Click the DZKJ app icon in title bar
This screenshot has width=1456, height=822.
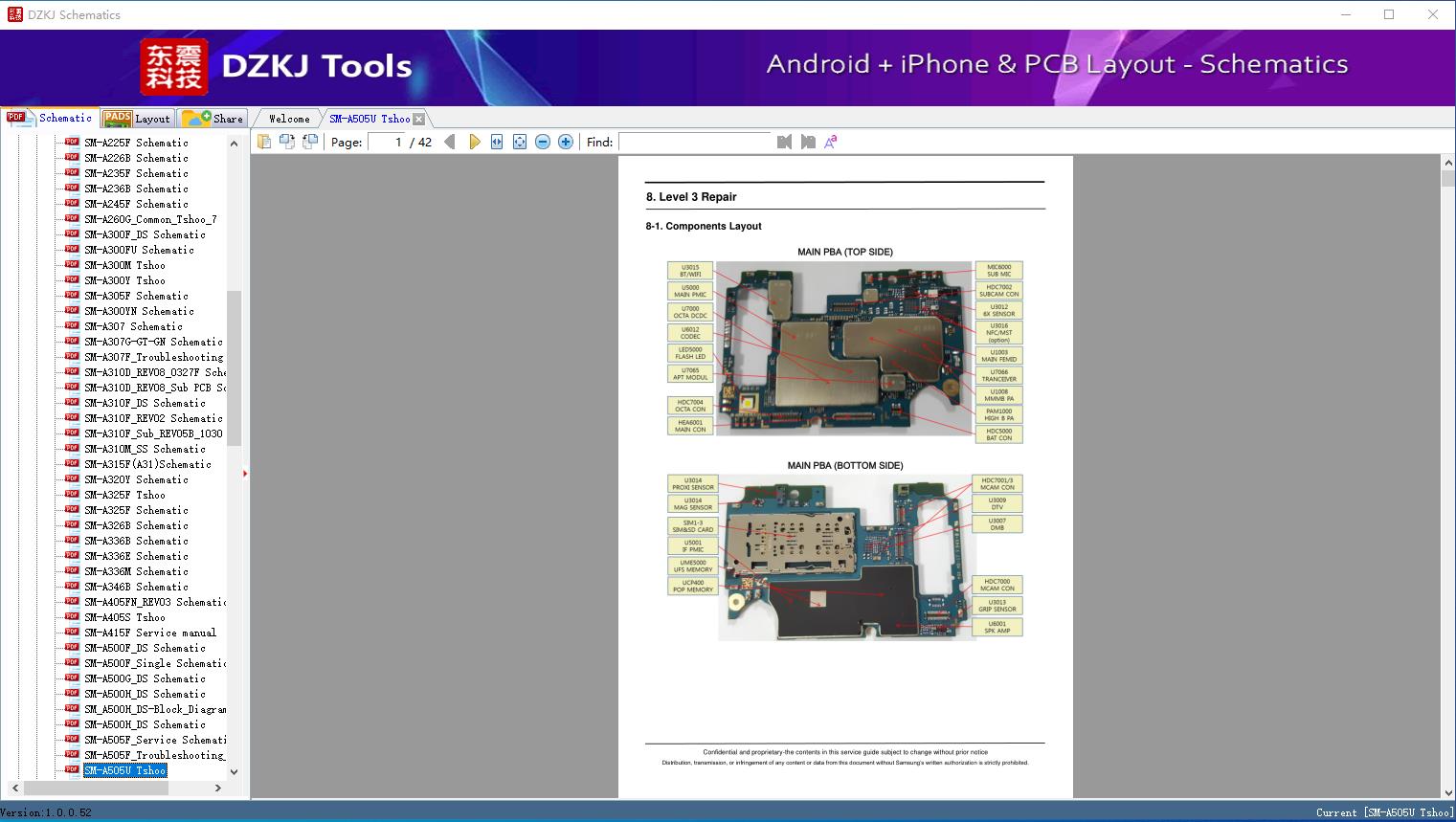pos(14,14)
